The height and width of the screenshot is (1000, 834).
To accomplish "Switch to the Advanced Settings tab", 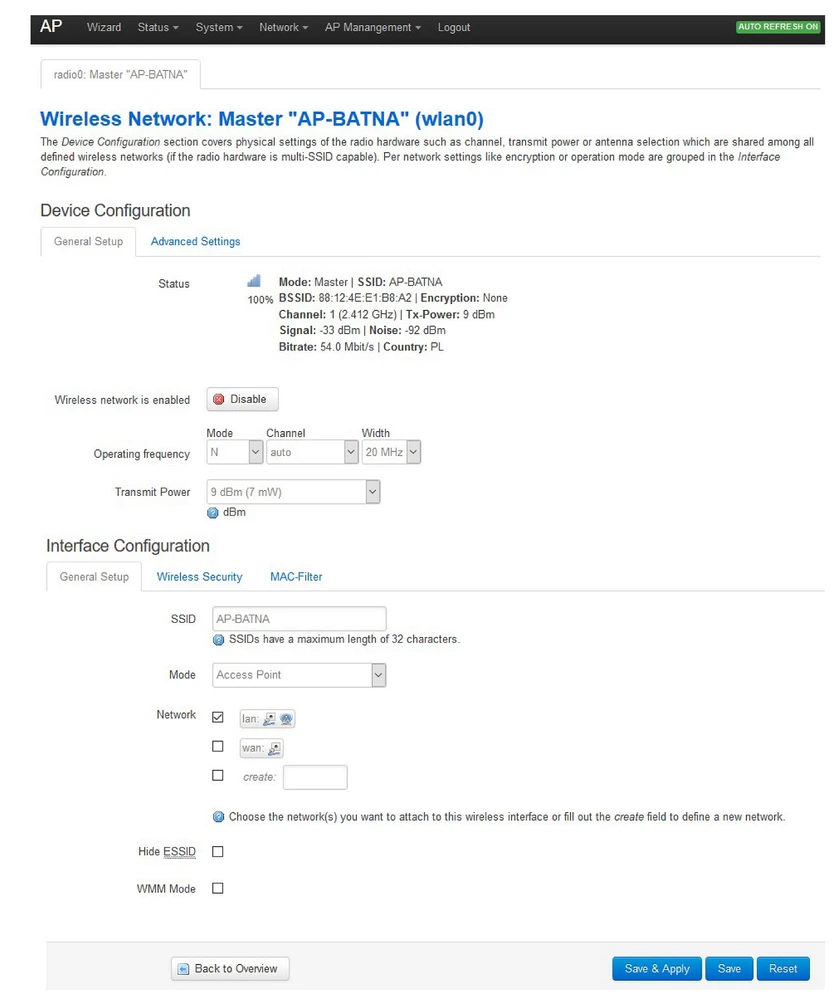I will [x=195, y=241].
